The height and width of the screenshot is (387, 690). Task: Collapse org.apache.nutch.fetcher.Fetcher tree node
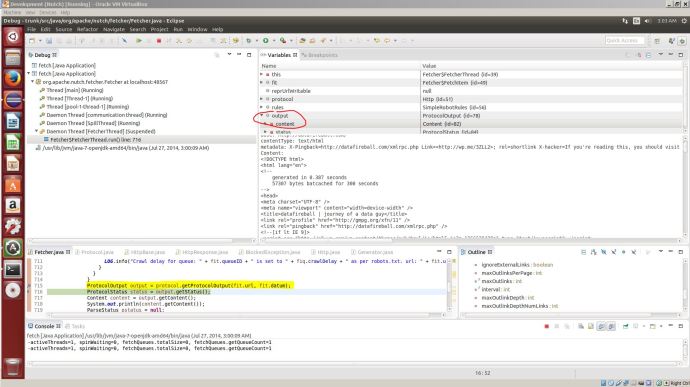33,82
